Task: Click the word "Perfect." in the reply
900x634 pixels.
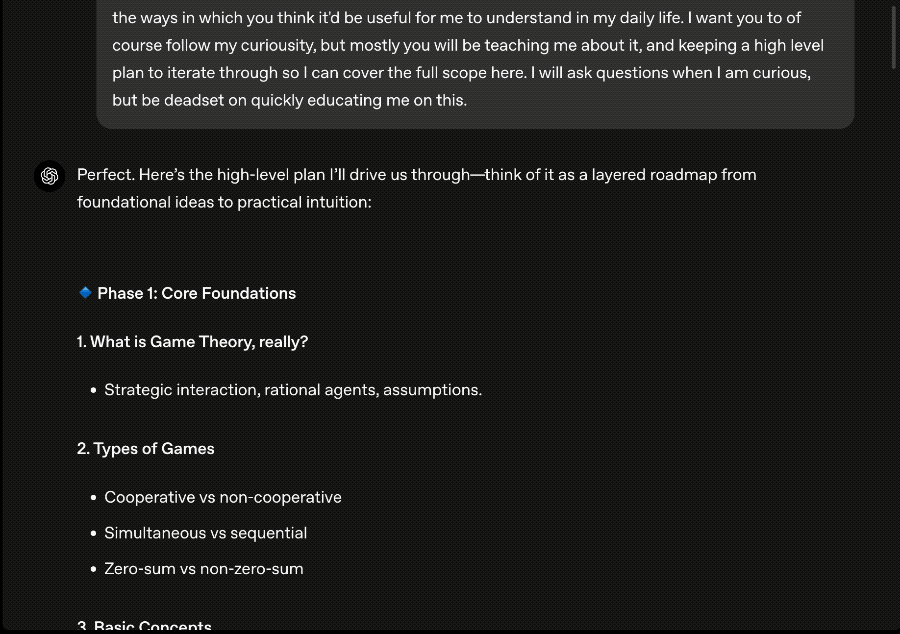Action: (x=106, y=174)
